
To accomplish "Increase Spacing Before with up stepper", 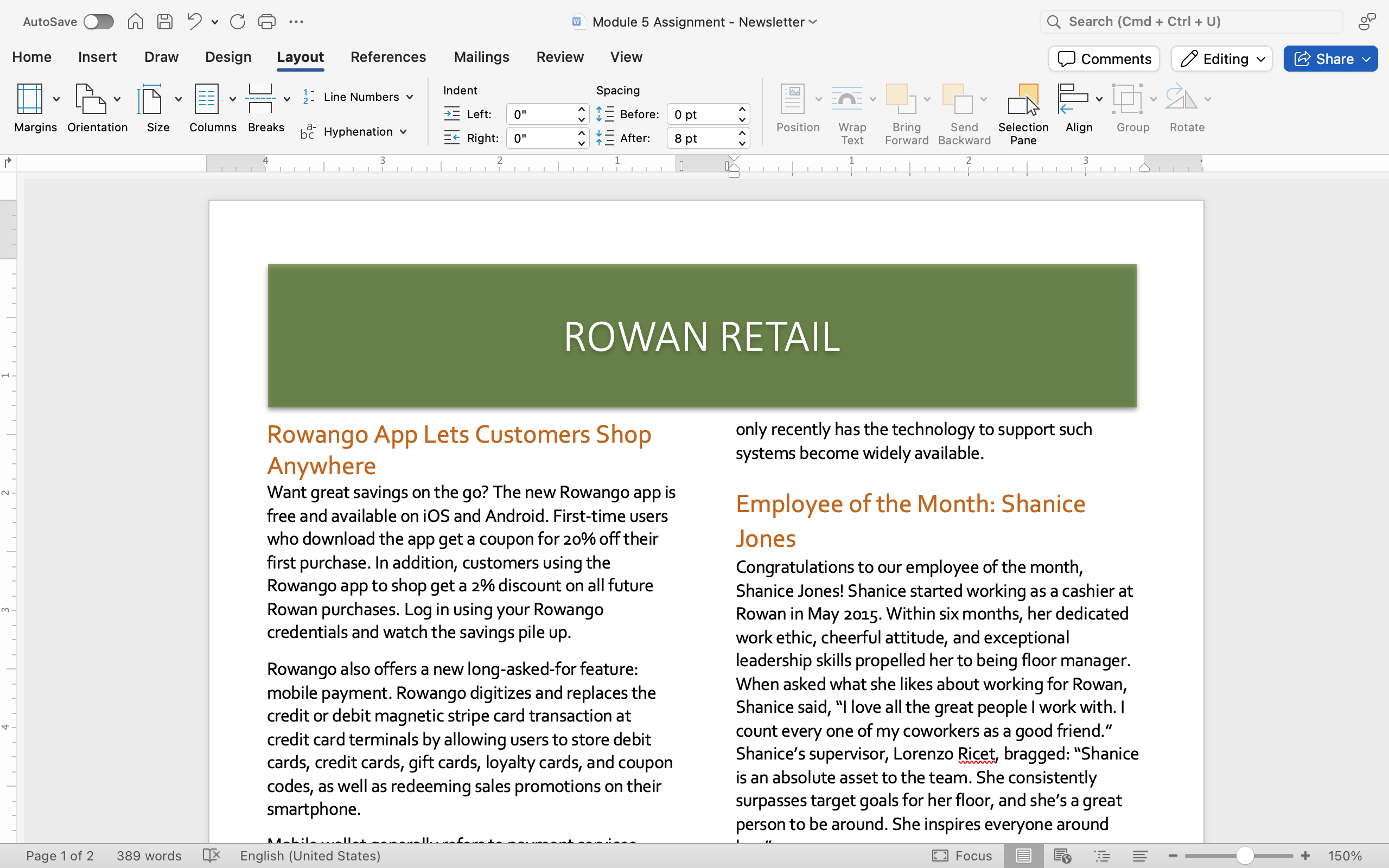I will pyautogui.click(x=742, y=108).
